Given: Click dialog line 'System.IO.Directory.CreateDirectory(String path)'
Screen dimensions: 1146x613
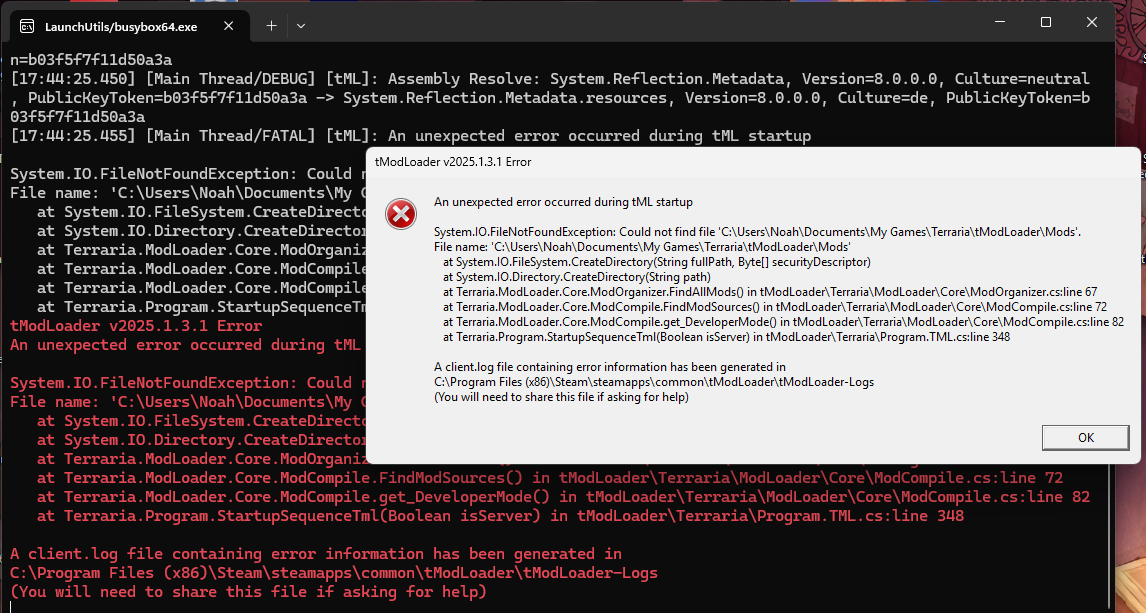Looking at the screenshot, I should [x=576, y=277].
